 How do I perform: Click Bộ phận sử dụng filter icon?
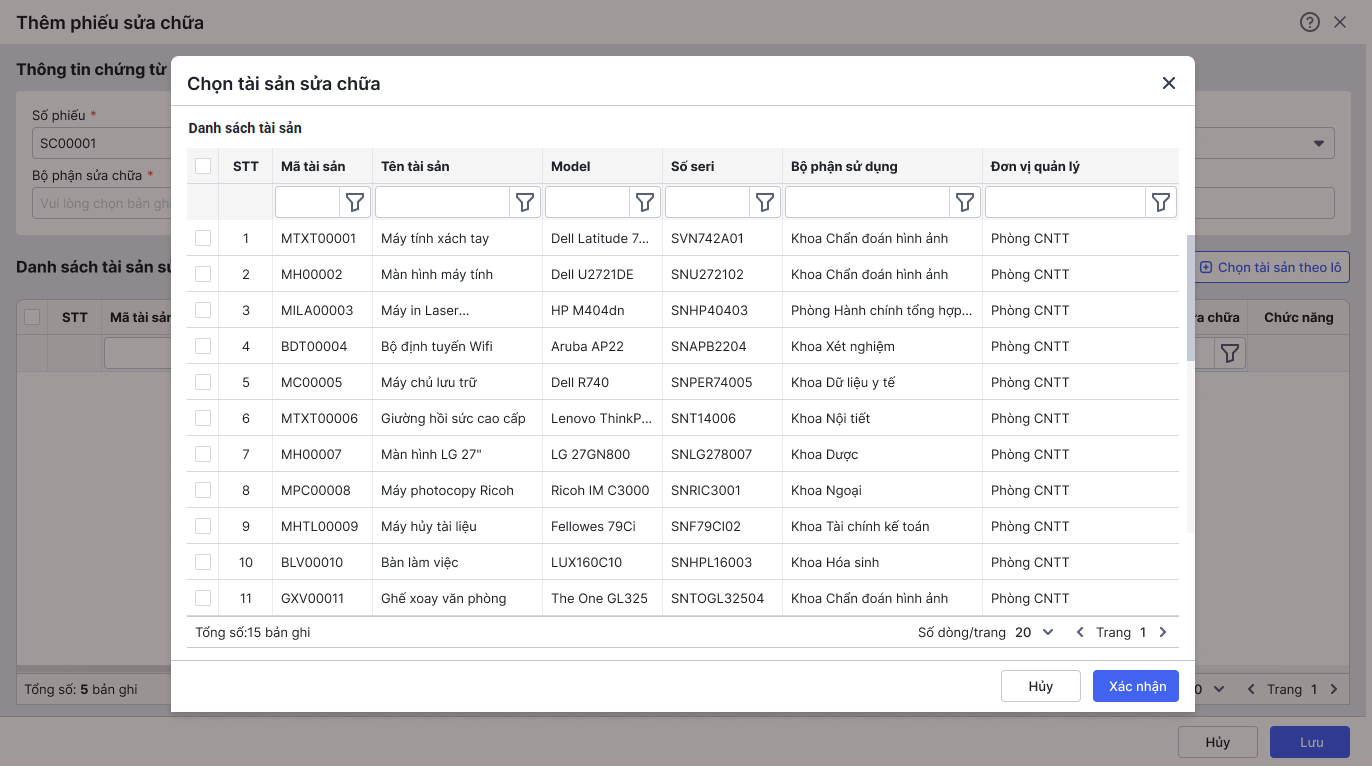965,203
